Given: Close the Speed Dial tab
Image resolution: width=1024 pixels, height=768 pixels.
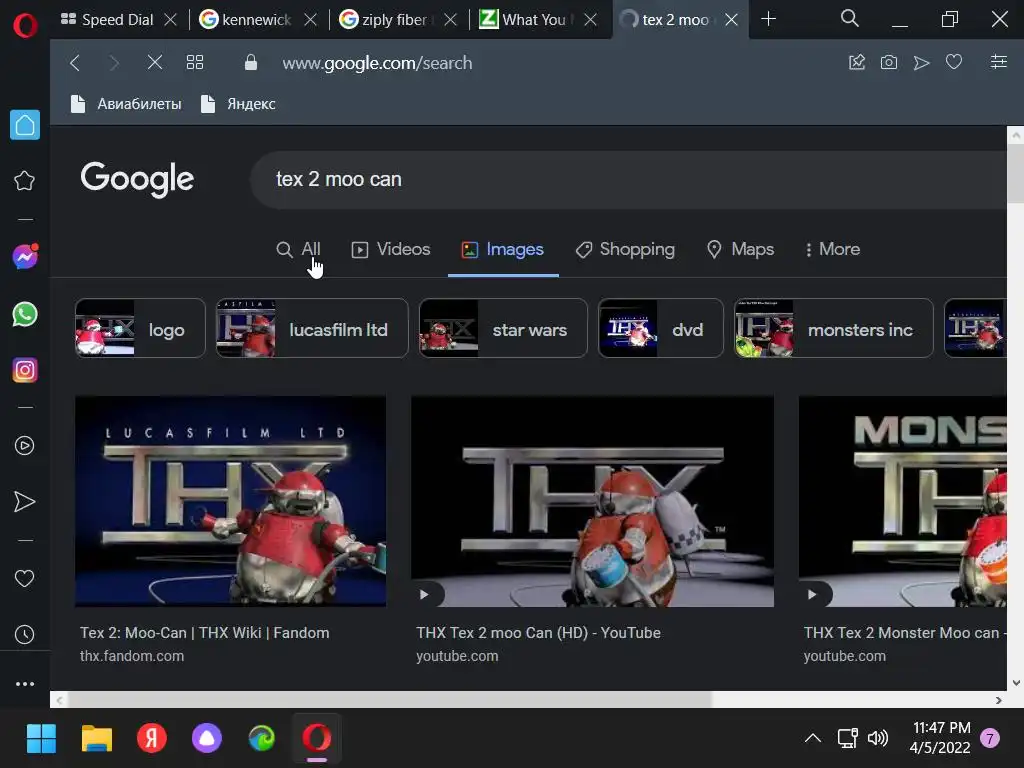Looking at the screenshot, I should 170,20.
